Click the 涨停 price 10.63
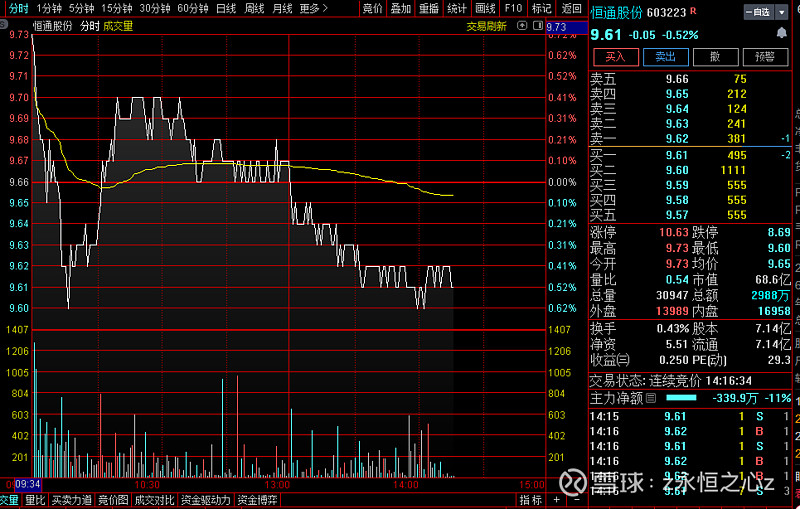 (x=673, y=233)
